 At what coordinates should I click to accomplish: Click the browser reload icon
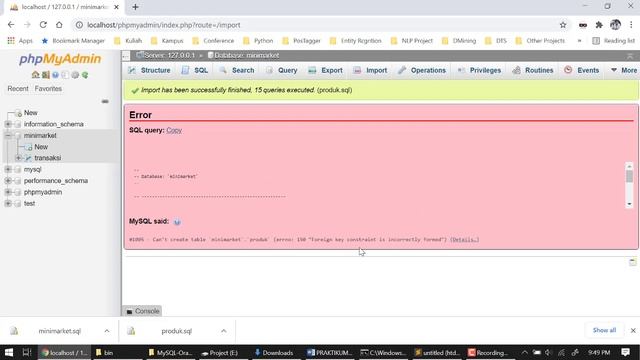click(43, 25)
